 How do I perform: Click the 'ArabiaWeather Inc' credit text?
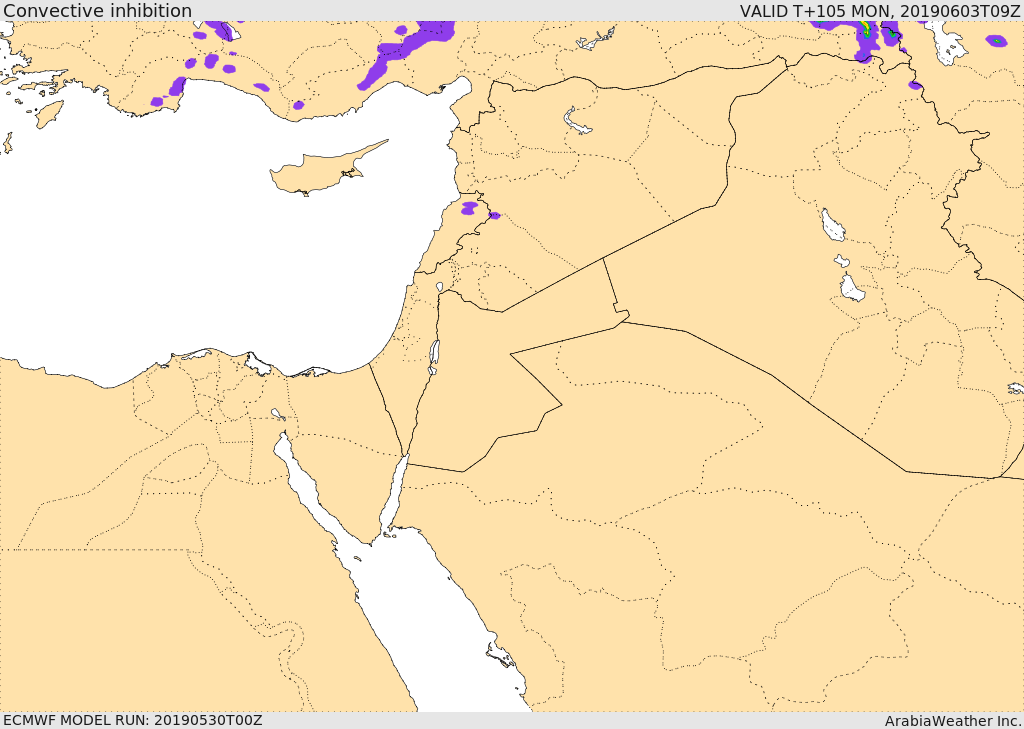coord(953,721)
